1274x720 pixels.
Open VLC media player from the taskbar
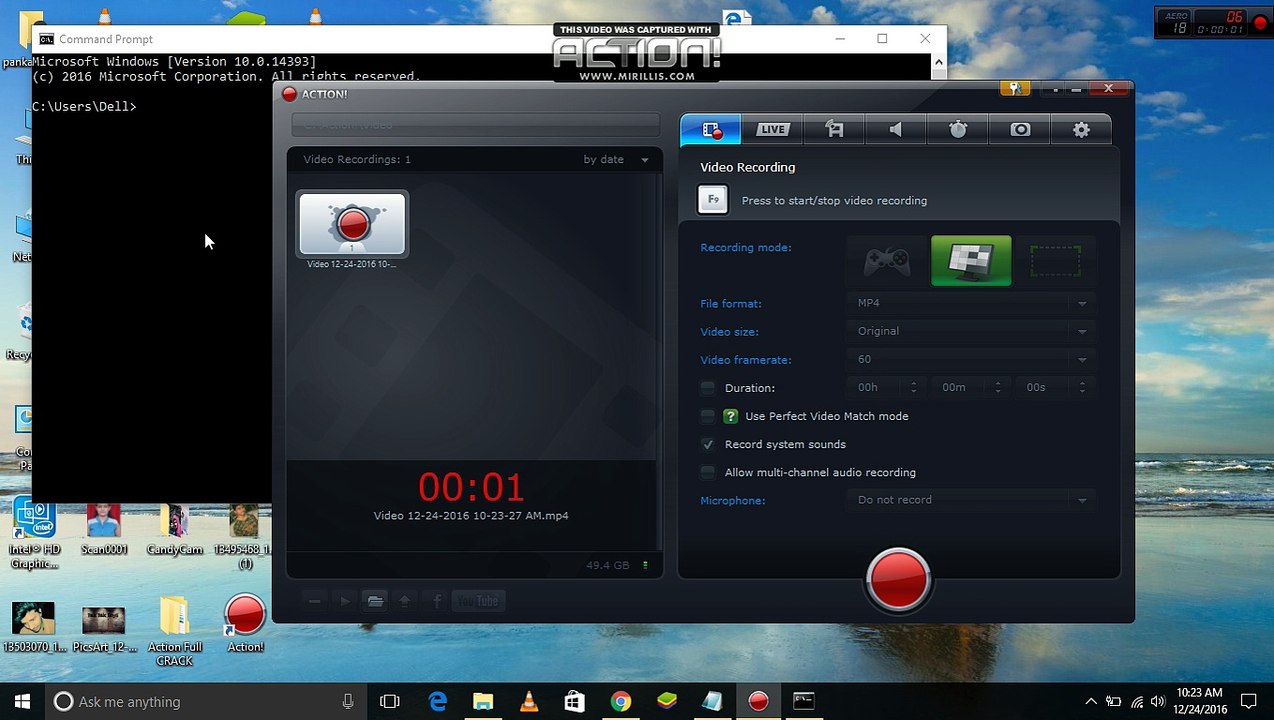529,702
